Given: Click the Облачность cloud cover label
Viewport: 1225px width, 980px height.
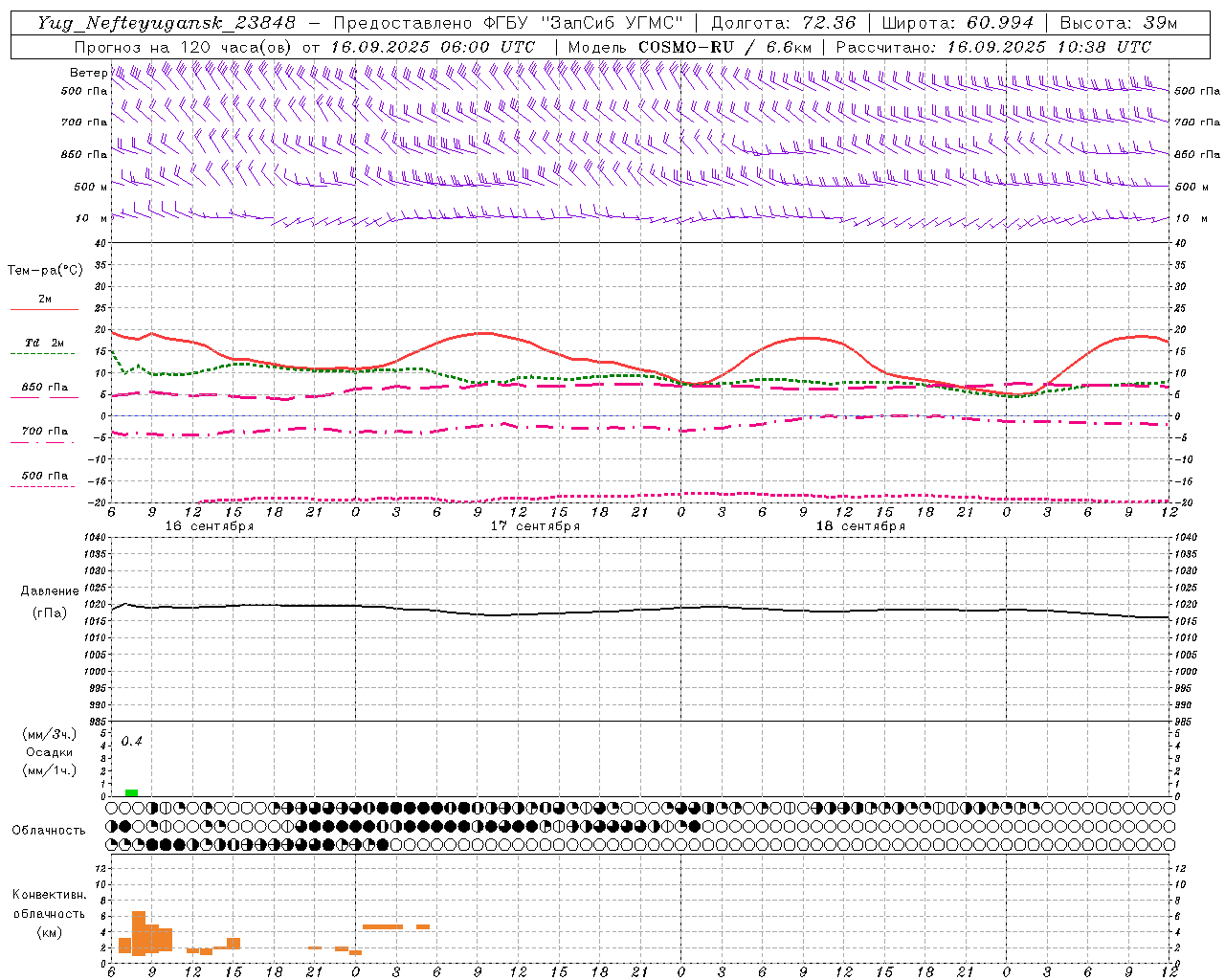Looking at the screenshot, I should coord(49,831).
